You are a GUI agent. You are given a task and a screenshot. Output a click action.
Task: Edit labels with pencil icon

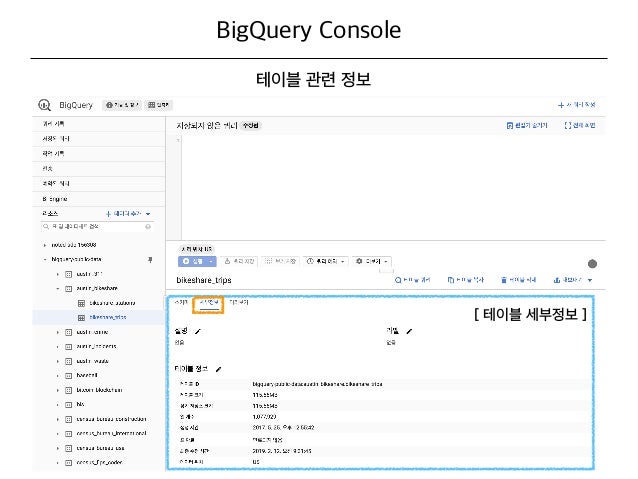click(409, 331)
